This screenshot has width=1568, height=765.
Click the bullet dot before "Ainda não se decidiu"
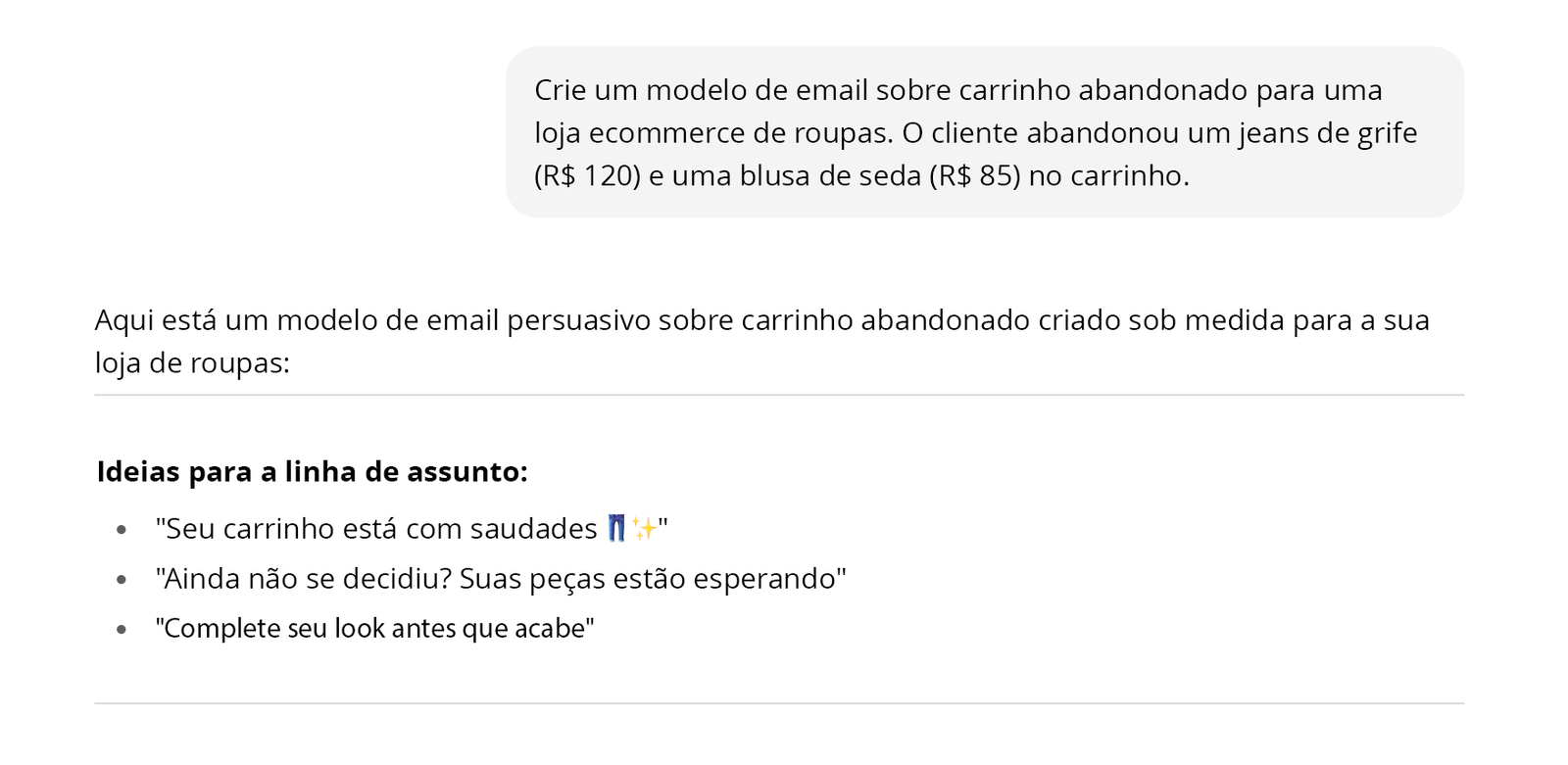pyautogui.click(x=122, y=580)
